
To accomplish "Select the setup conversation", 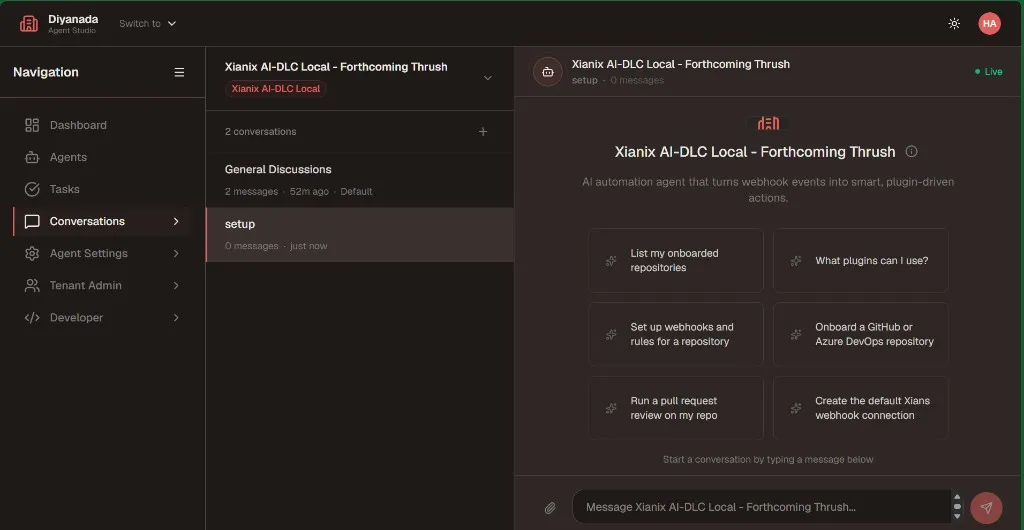I will tap(359, 235).
